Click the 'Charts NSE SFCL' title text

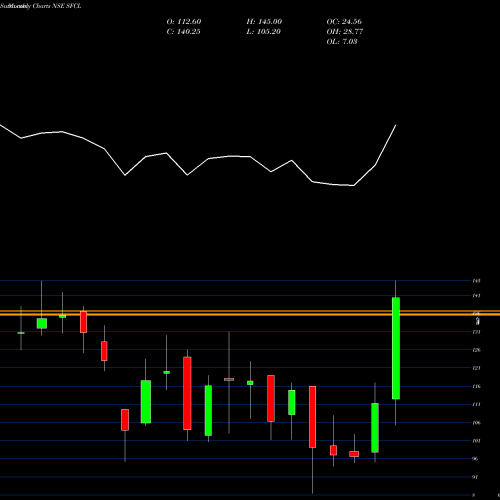click(57, 6)
